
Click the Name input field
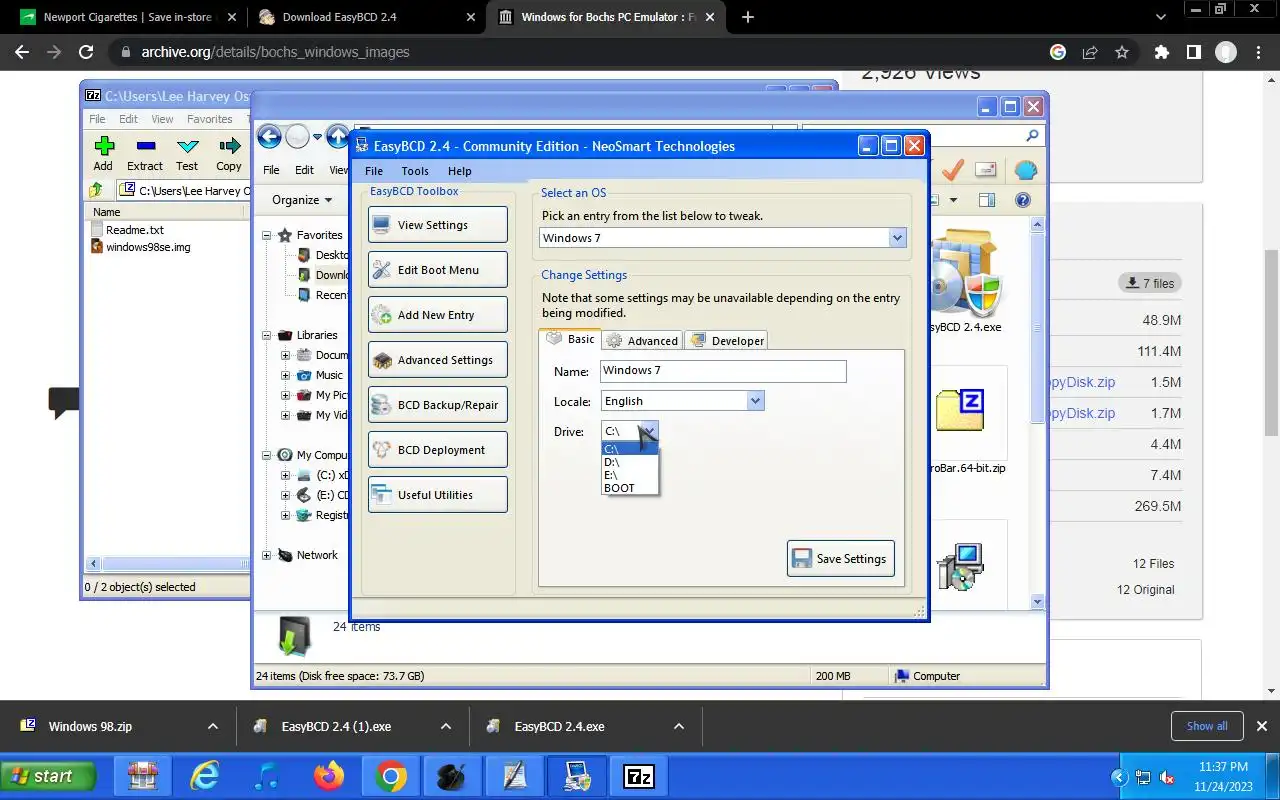[x=723, y=371]
